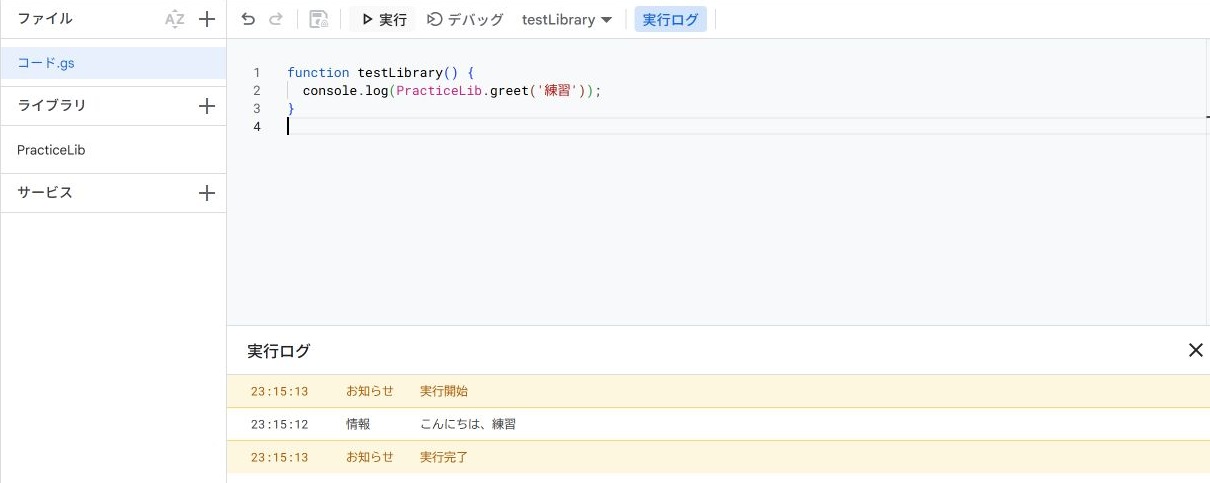Screen dimensions: 1210x483
Task: Click the 23:15:12 timestamp
Action: (279, 424)
